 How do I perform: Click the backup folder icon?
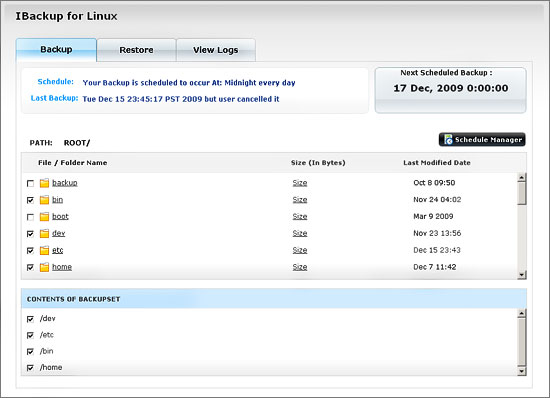pyautogui.click(x=44, y=183)
